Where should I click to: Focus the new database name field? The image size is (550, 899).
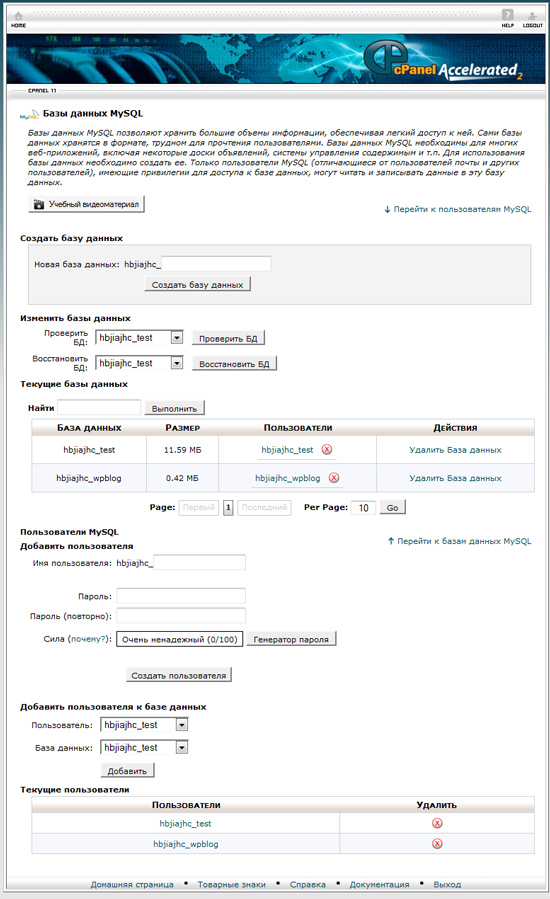tap(216, 264)
